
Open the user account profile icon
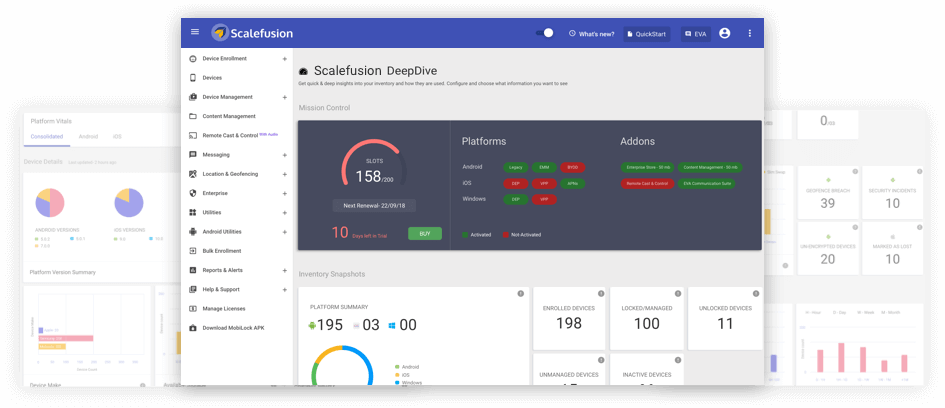coord(724,33)
